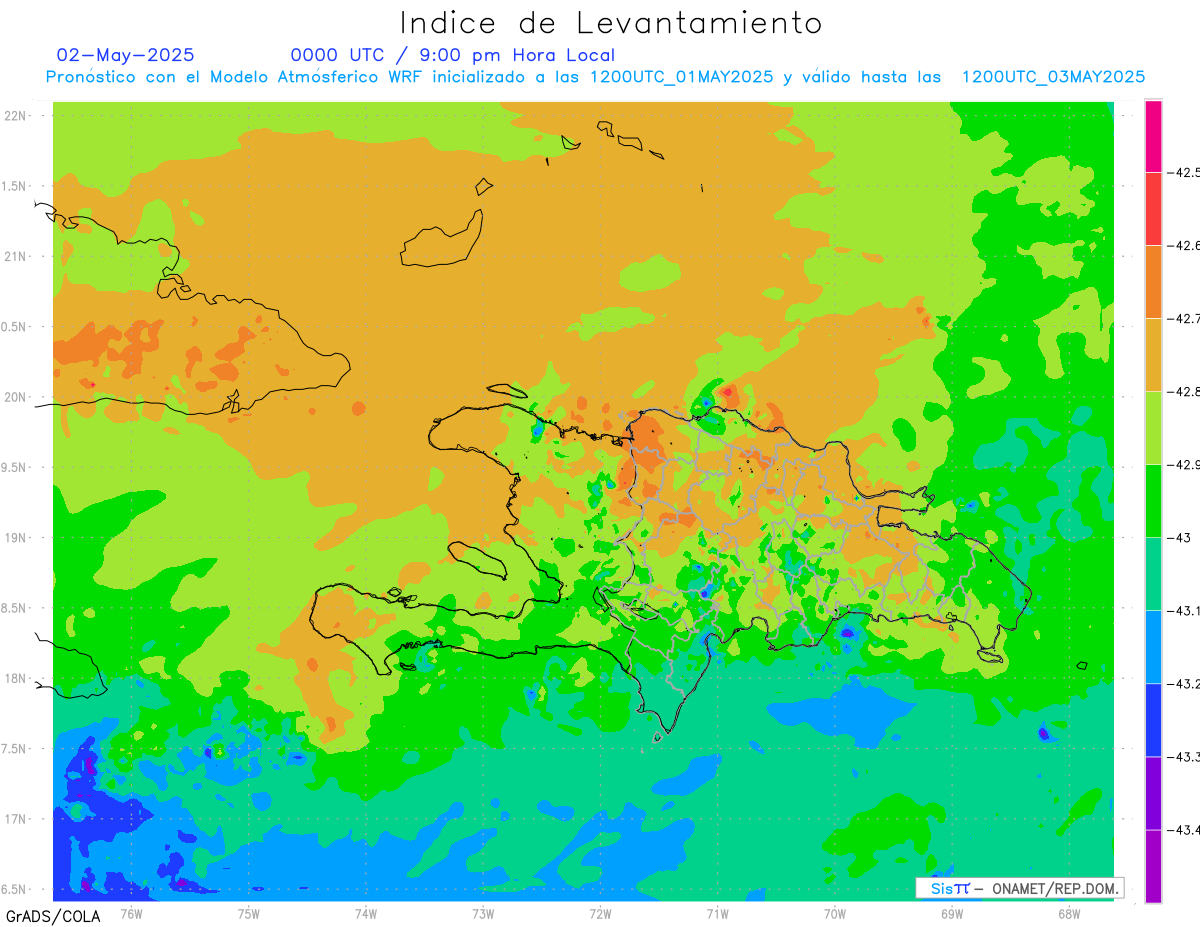Click the '17N' latitude label
Viewport: 1200px width, 927px height.
16,819
